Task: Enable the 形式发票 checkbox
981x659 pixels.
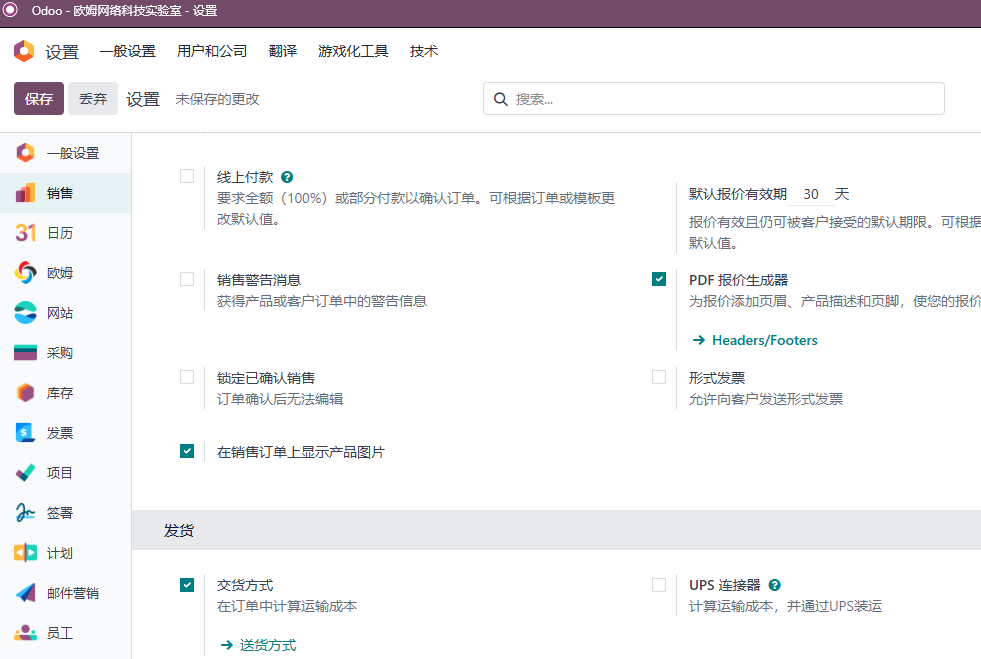Action: click(659, 377)
